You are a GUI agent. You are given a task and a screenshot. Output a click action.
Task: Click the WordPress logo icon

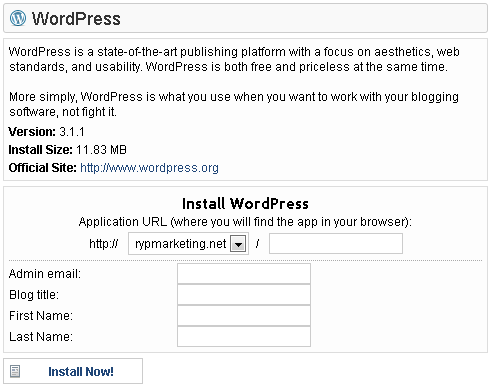(18, 18)
